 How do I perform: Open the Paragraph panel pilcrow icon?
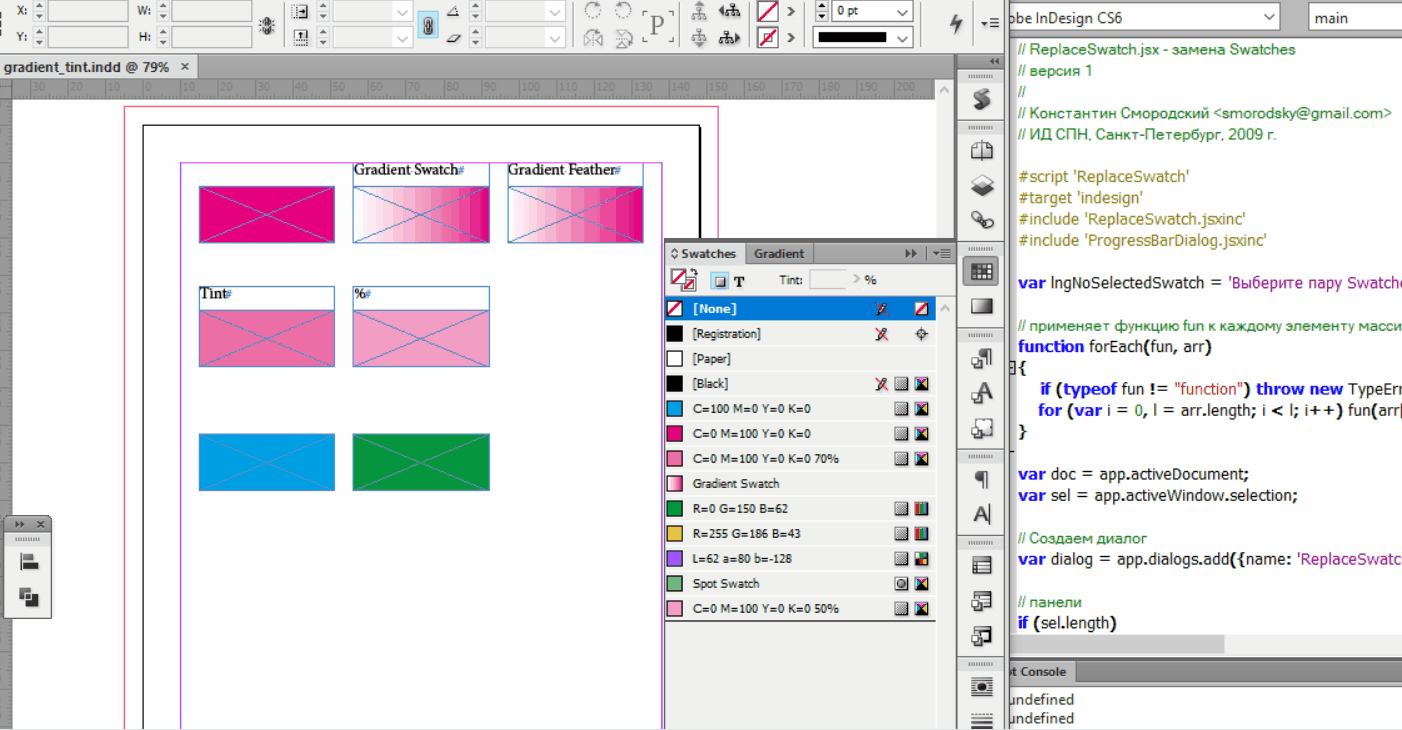click(981, 479)
